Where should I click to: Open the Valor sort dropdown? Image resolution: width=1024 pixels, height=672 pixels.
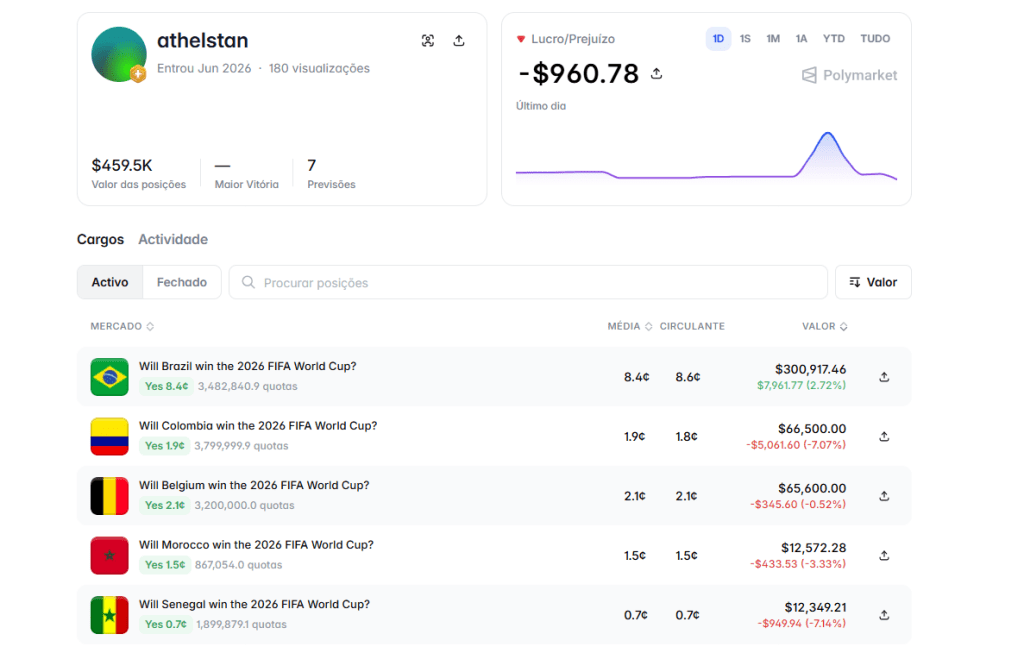pyautogui.click(x=873, y=282)
